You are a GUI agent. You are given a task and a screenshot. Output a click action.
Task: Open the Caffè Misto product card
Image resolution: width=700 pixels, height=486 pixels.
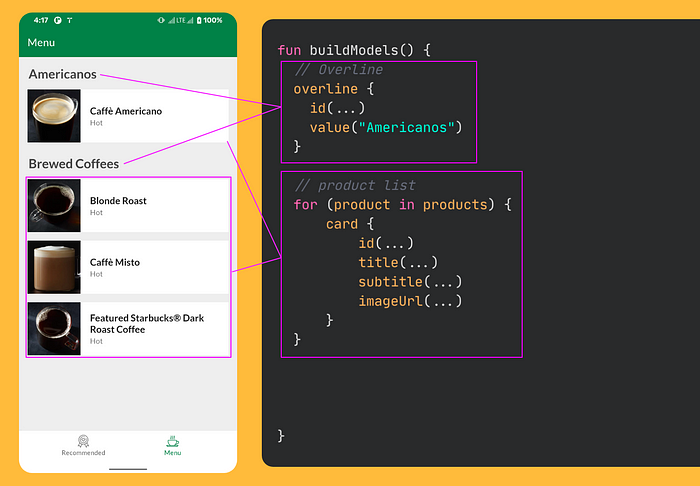(128, 267)
